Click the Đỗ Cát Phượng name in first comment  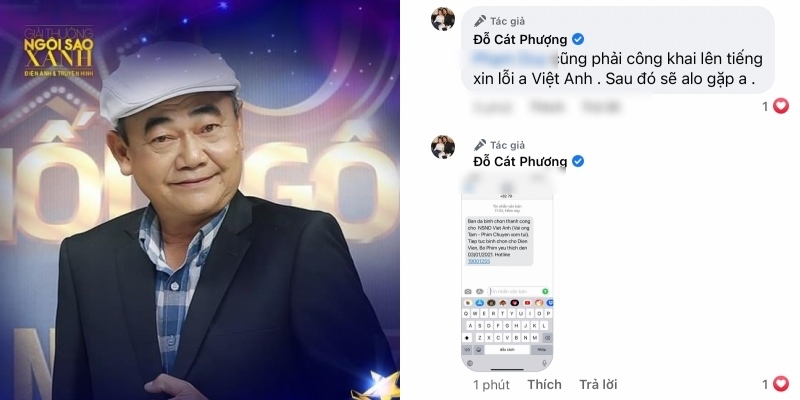(x=520, y=39)
